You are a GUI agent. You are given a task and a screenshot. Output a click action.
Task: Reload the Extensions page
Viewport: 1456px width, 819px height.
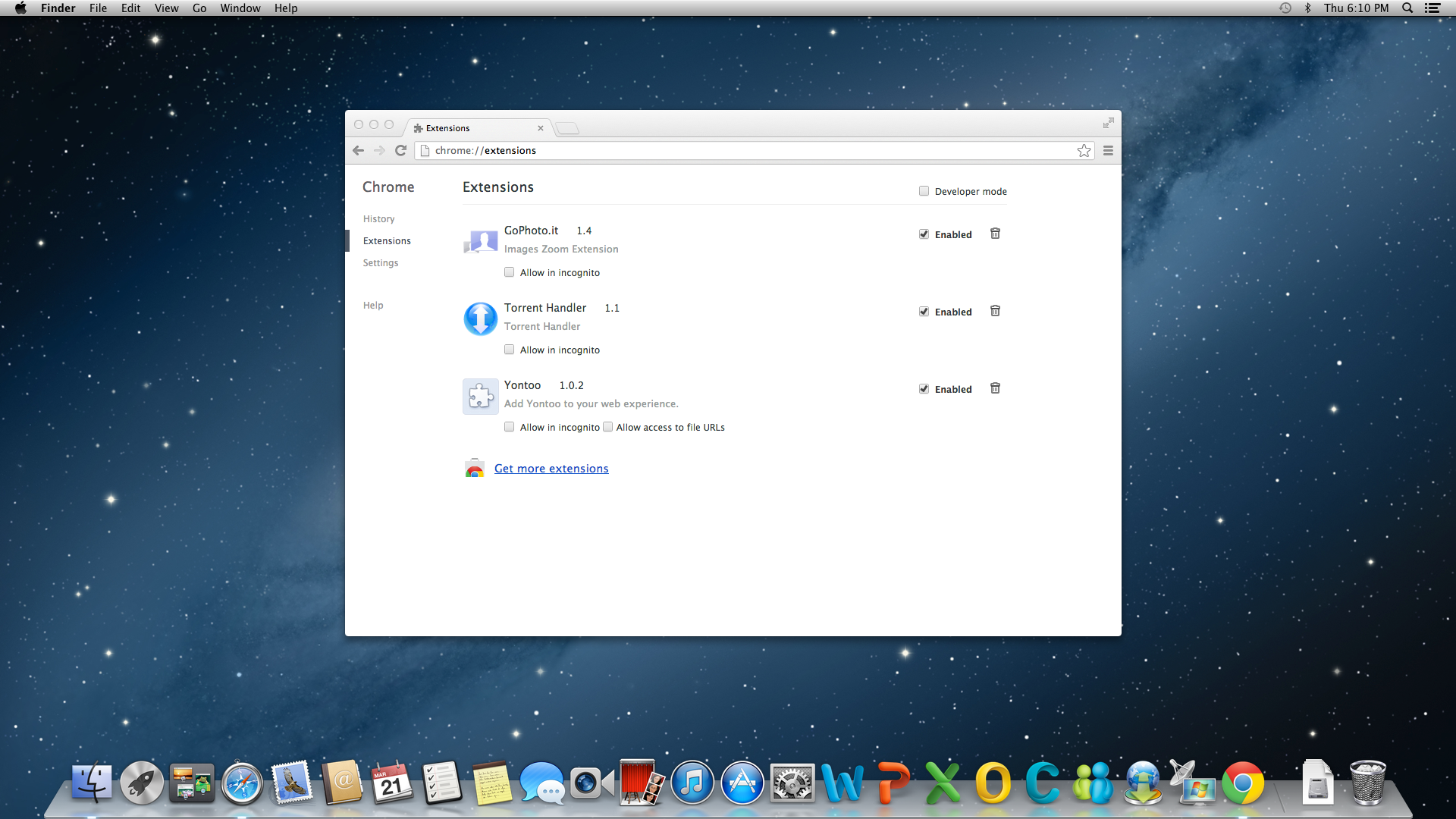click(x=400, y=150)
